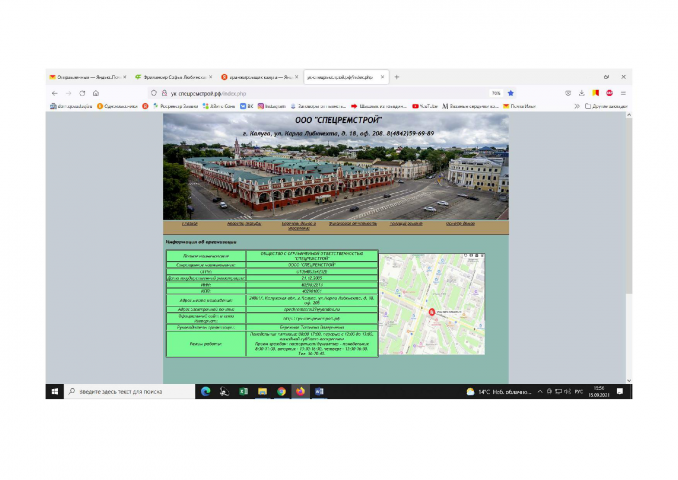This screenshot has width=678, height=480.
Task: Click the Firefox taskbar icon
Action: [301, 391]
